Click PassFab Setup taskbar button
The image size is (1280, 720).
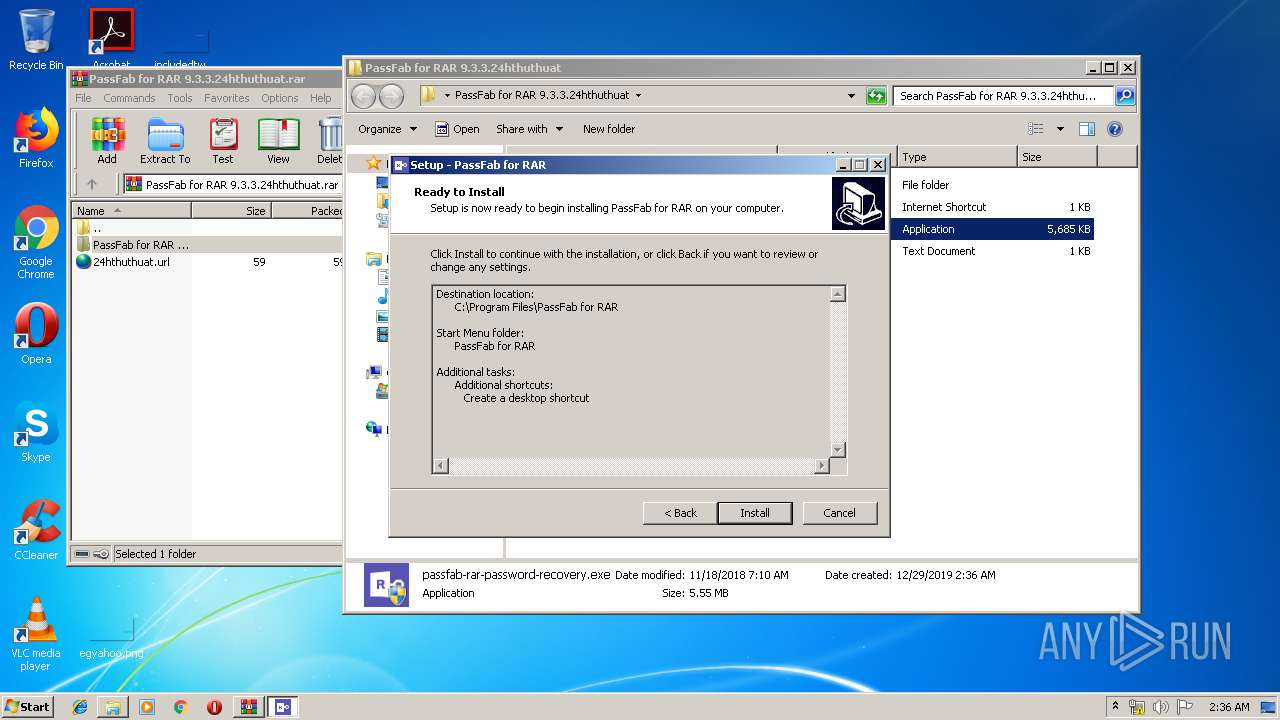click(283, 707)
